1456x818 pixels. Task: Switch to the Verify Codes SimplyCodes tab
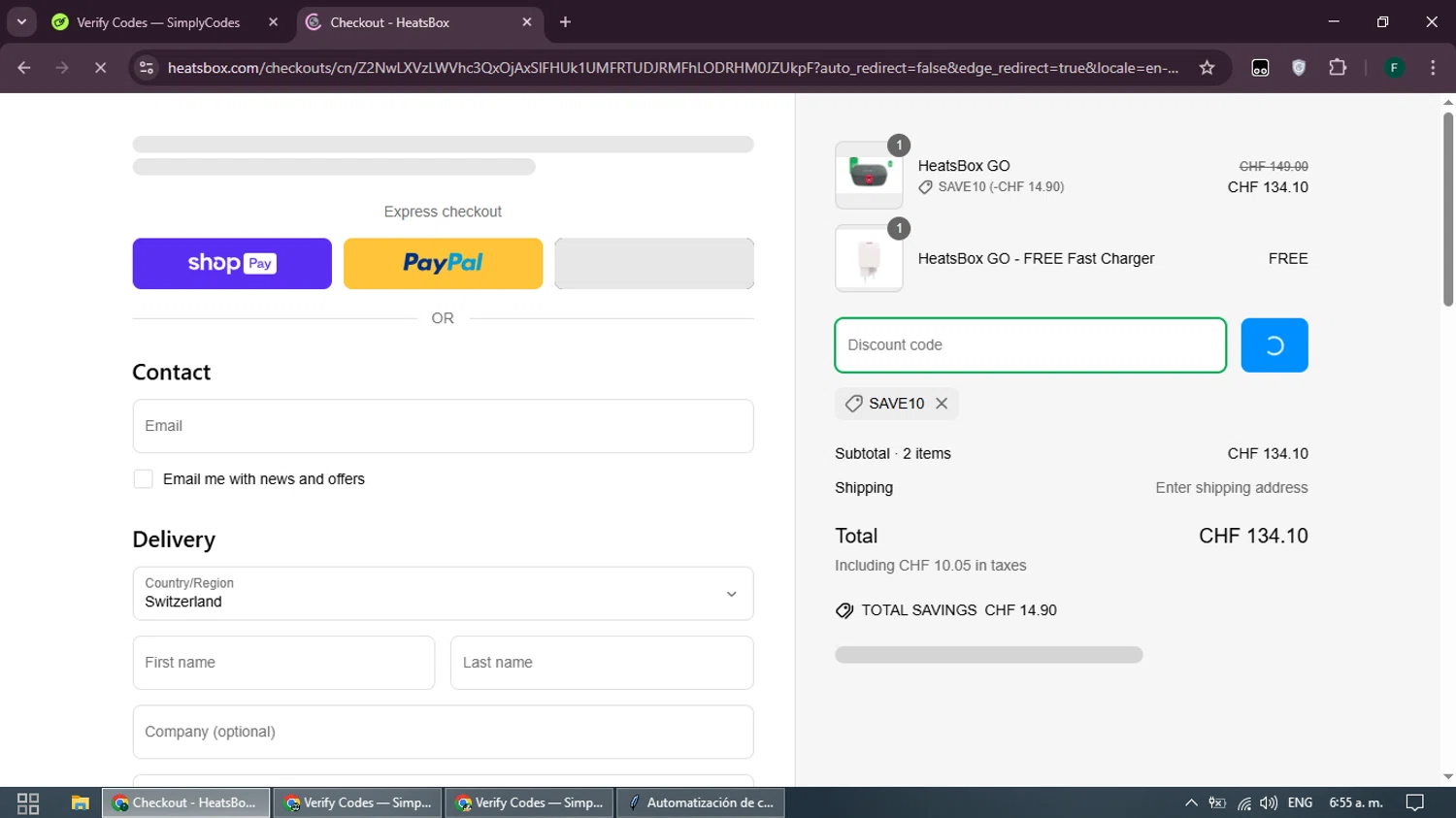158,22
